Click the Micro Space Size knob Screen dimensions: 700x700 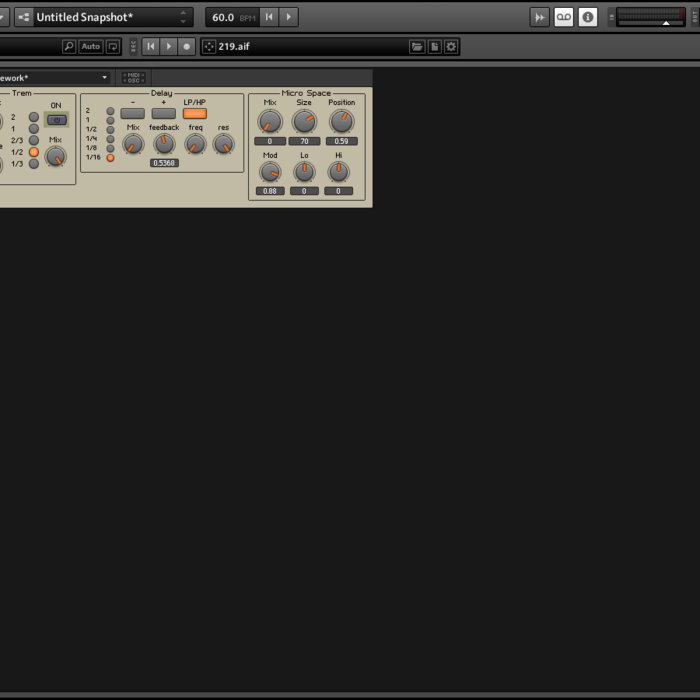pos(304,121)
